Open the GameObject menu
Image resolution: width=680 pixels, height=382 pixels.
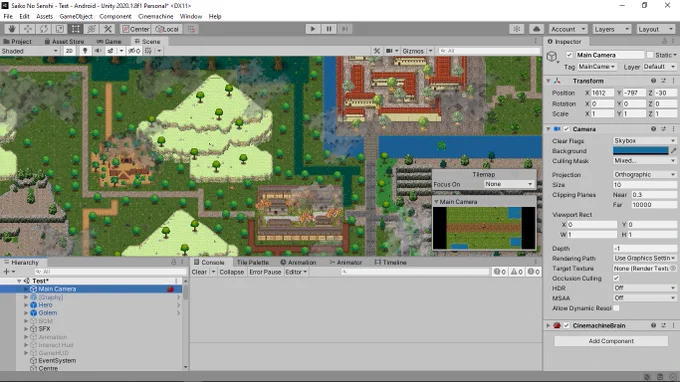76,16
